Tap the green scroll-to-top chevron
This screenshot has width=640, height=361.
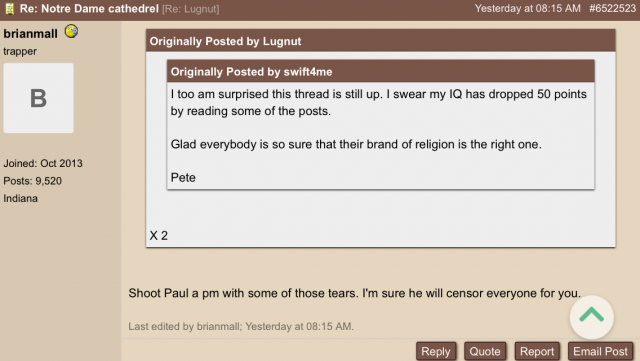click(591, 317)
